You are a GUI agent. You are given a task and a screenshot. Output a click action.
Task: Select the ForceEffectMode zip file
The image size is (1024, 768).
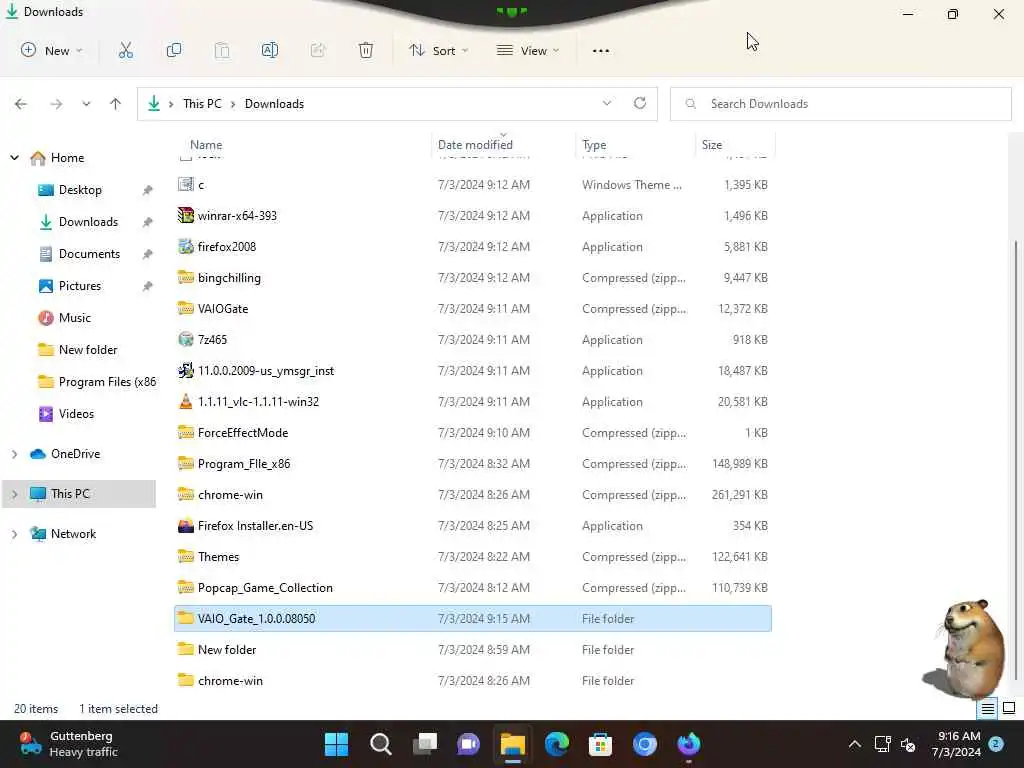click(473, 432)
